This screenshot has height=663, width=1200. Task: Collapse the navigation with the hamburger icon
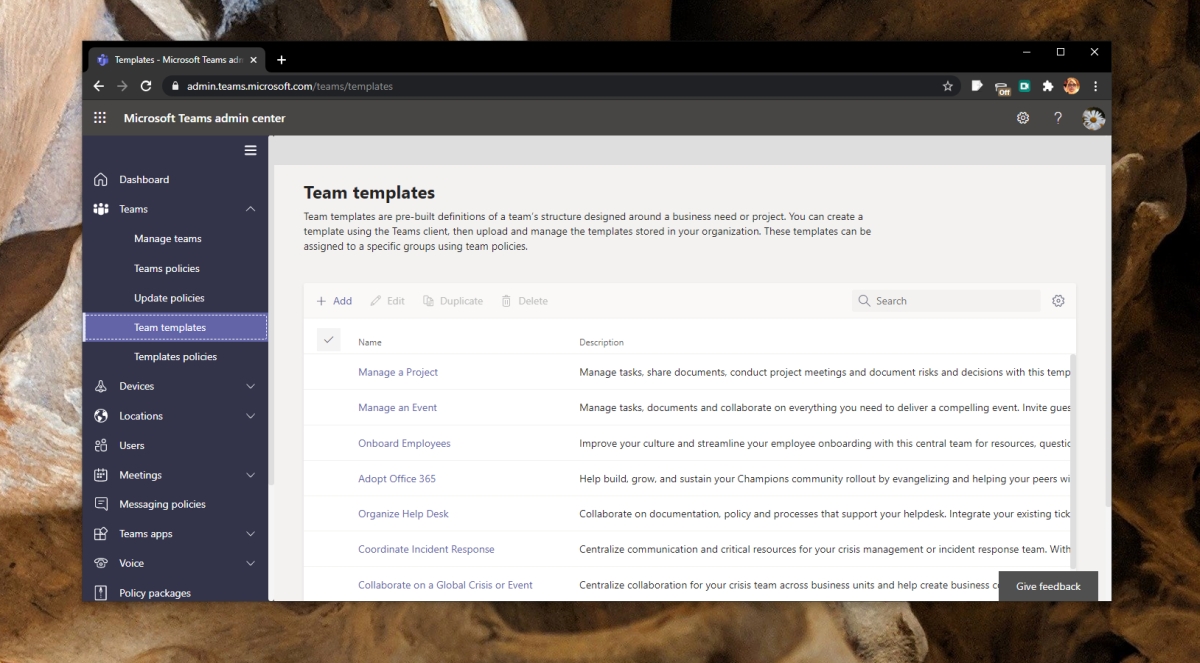250,151
